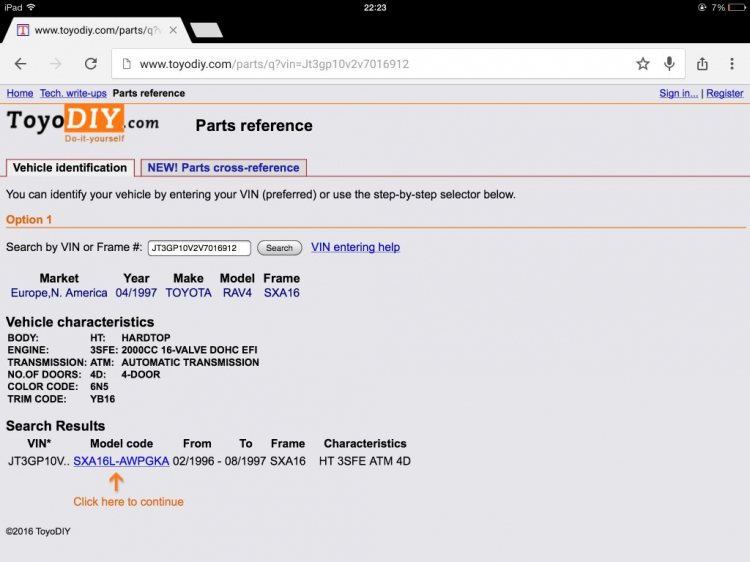
Task: Click the JT3GP10V.. VIN cell
Action: click(39, 461)
